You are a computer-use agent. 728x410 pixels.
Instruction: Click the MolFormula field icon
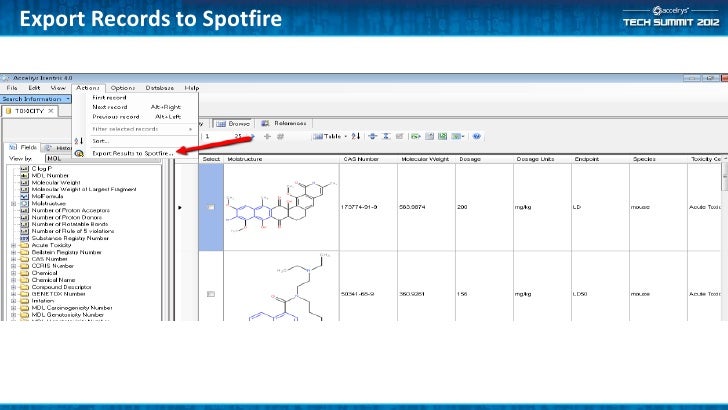[24, 196]
